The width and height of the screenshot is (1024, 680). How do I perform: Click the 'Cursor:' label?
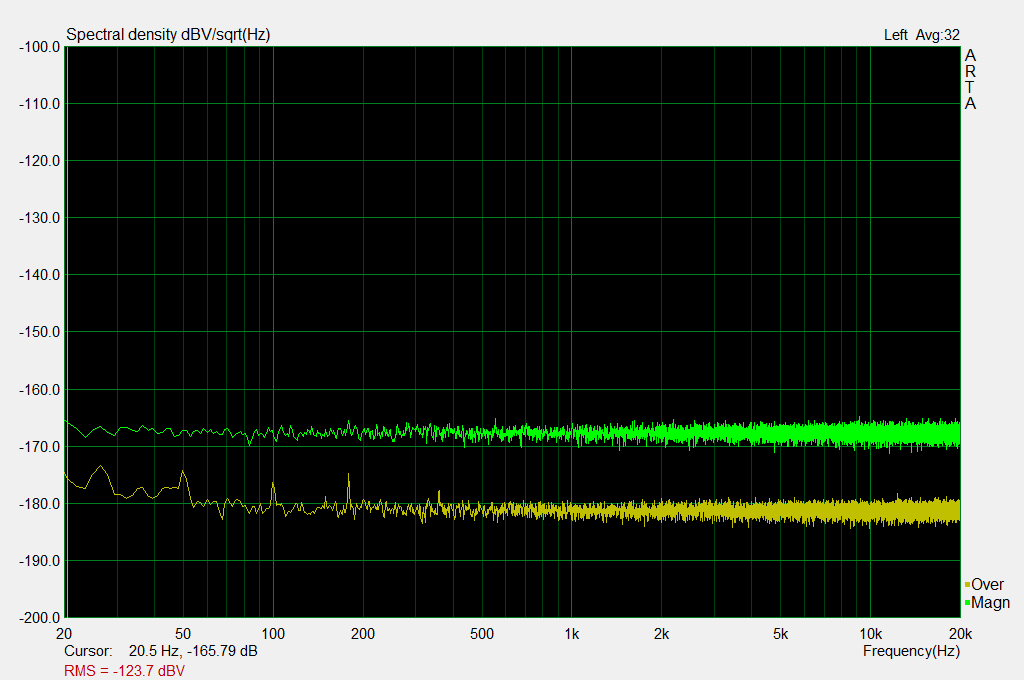coord(88,651)
